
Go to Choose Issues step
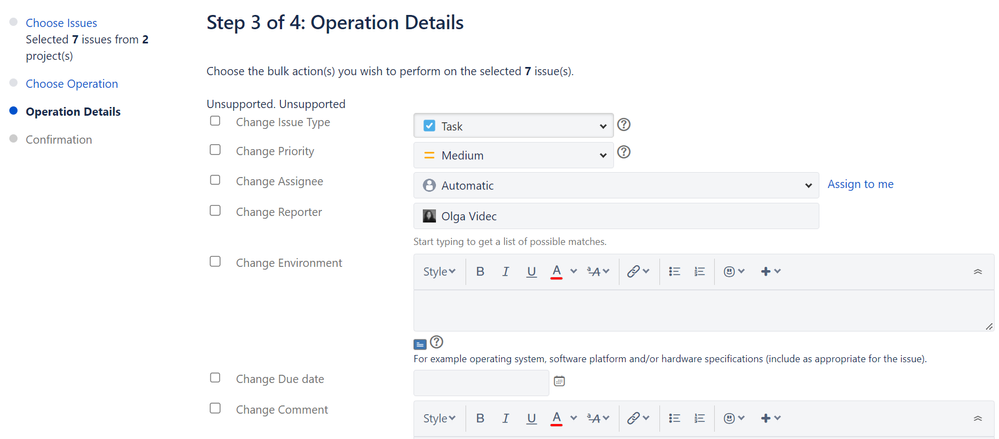(61, 23)
